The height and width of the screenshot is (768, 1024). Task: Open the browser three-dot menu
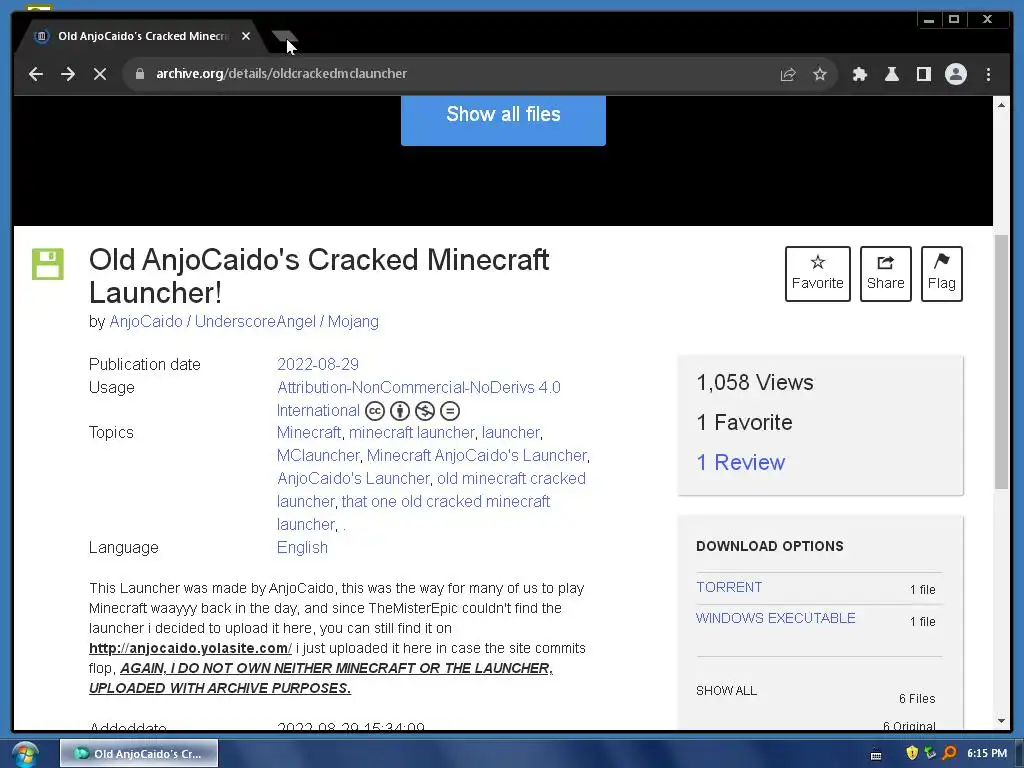tap(988, 74)
